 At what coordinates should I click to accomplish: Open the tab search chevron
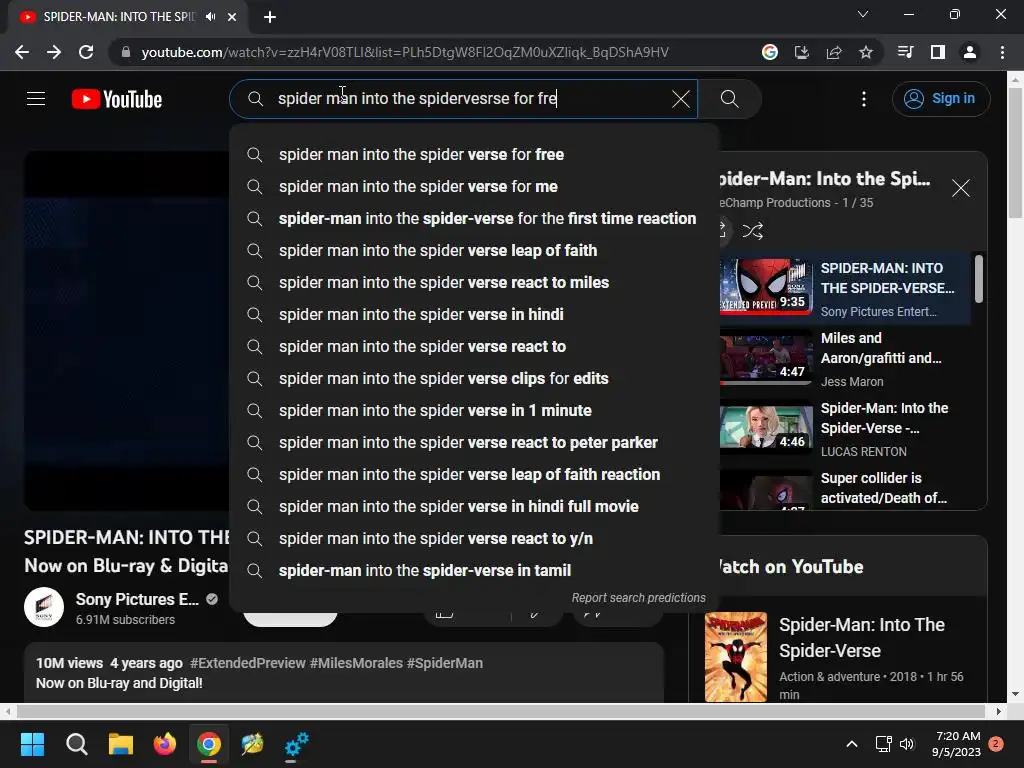point(862,14)
